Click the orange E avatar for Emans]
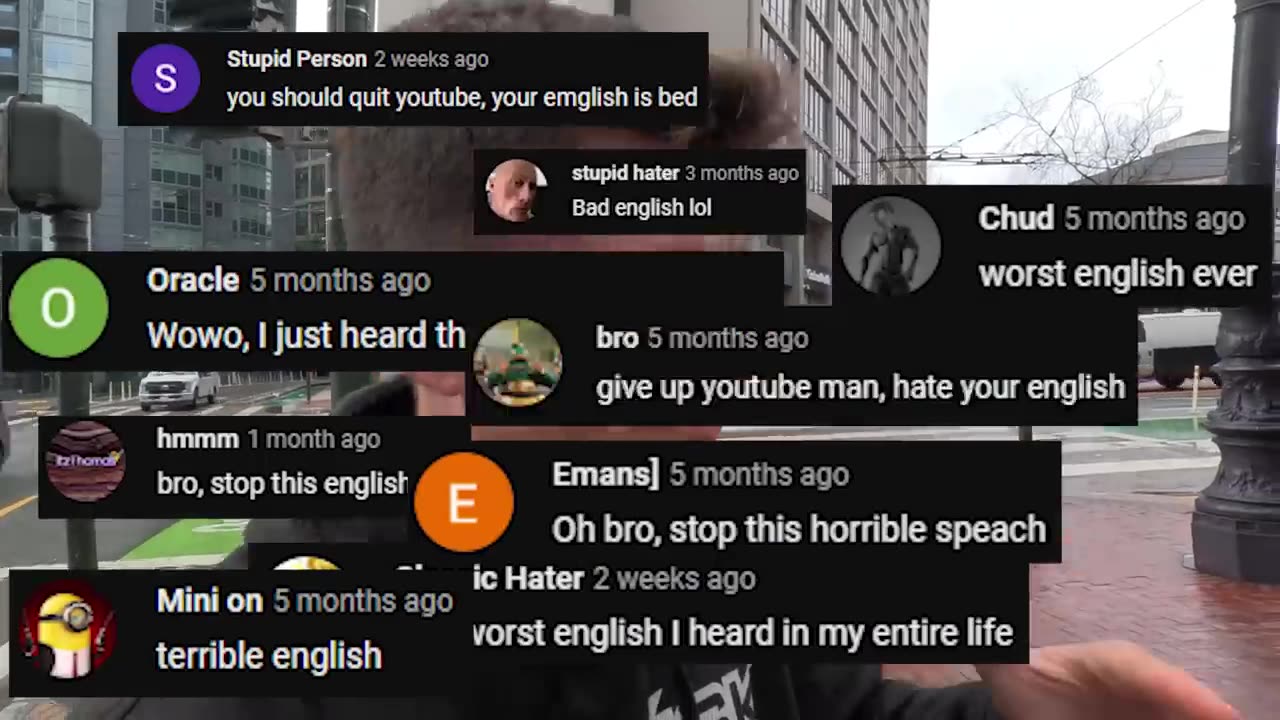Image resolution: width=1280 pixels, height=720 pixels. coord(463,502)
